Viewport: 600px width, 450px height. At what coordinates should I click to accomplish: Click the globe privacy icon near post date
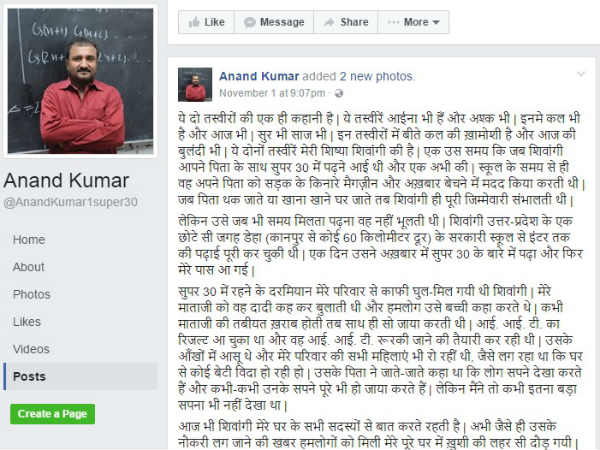[x=339, y=93]
